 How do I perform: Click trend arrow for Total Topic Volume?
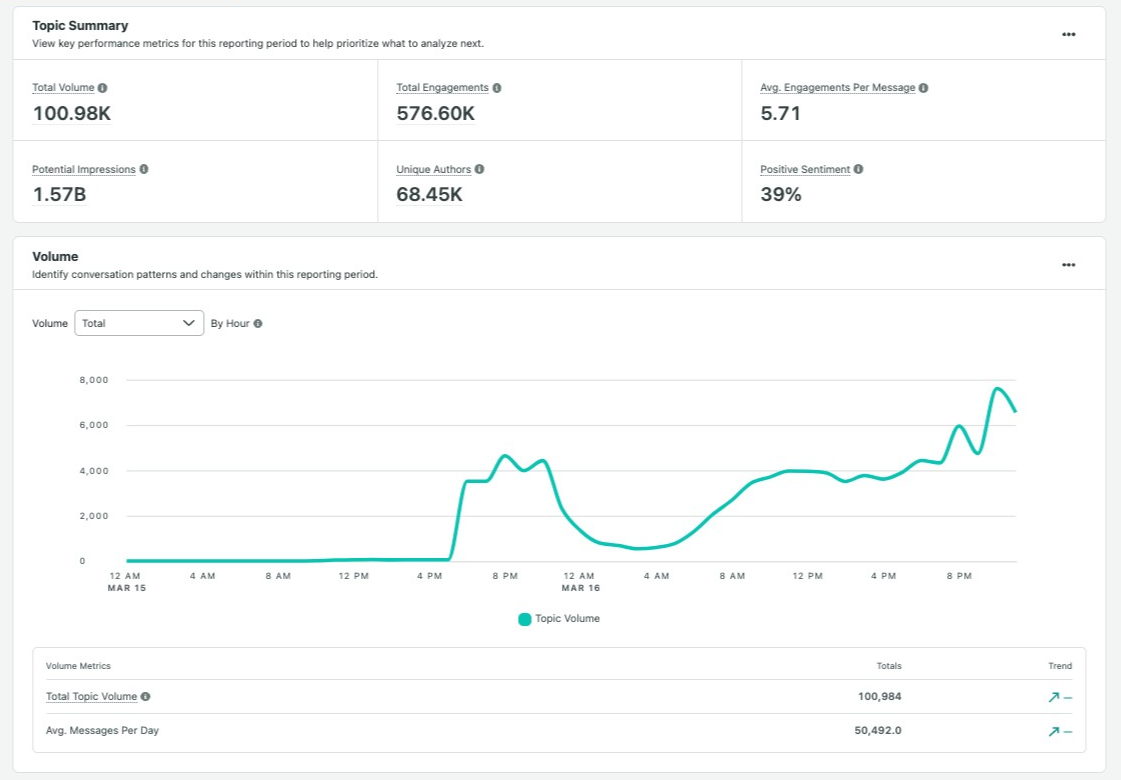(1053, 698)
